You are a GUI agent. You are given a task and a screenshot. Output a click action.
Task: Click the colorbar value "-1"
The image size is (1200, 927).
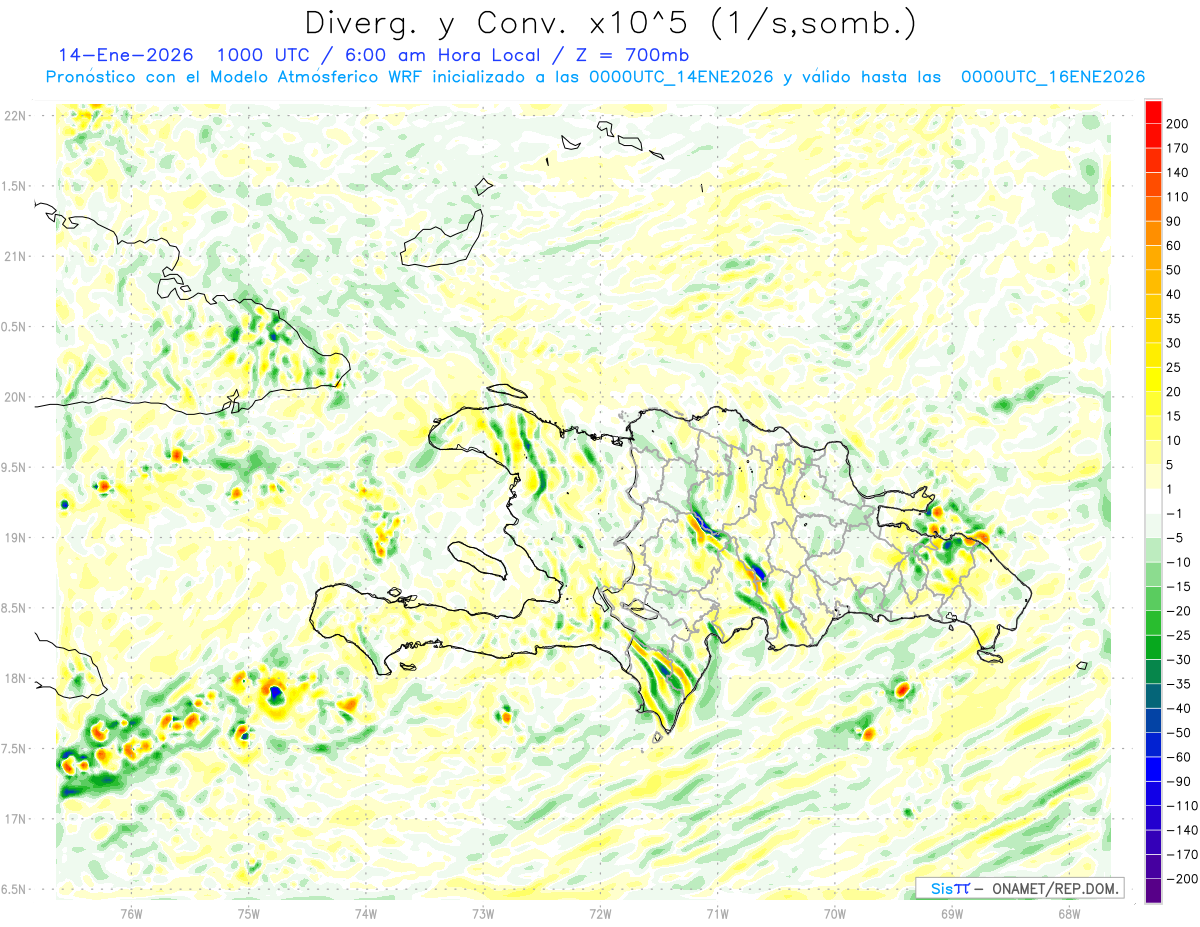pos(1174,513)
